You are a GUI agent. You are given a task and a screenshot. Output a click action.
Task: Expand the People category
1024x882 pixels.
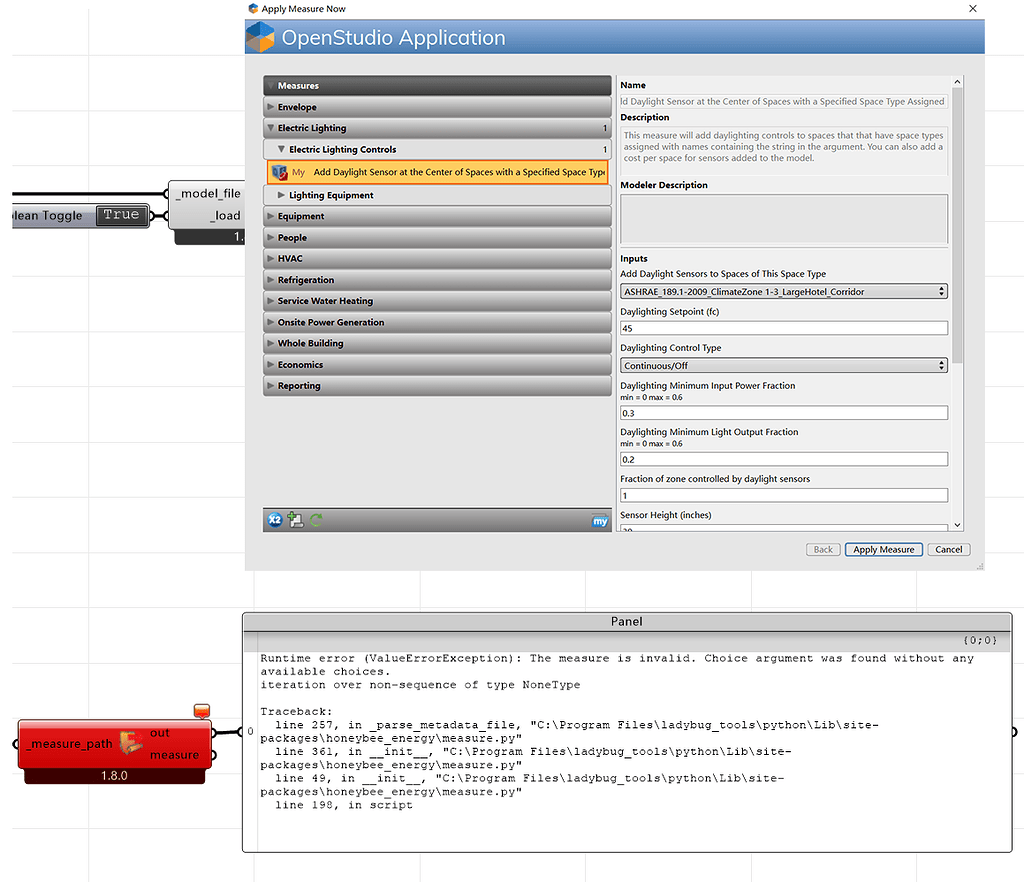437,238
